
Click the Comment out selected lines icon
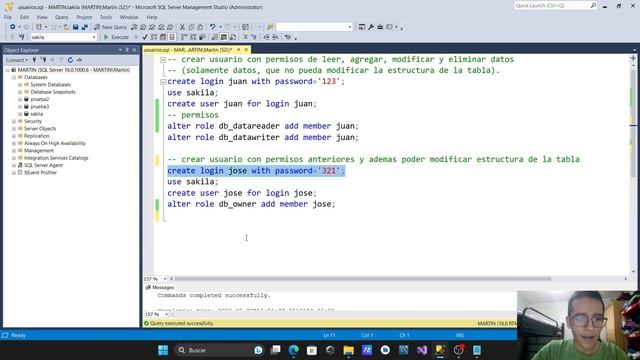pos(245,37)
